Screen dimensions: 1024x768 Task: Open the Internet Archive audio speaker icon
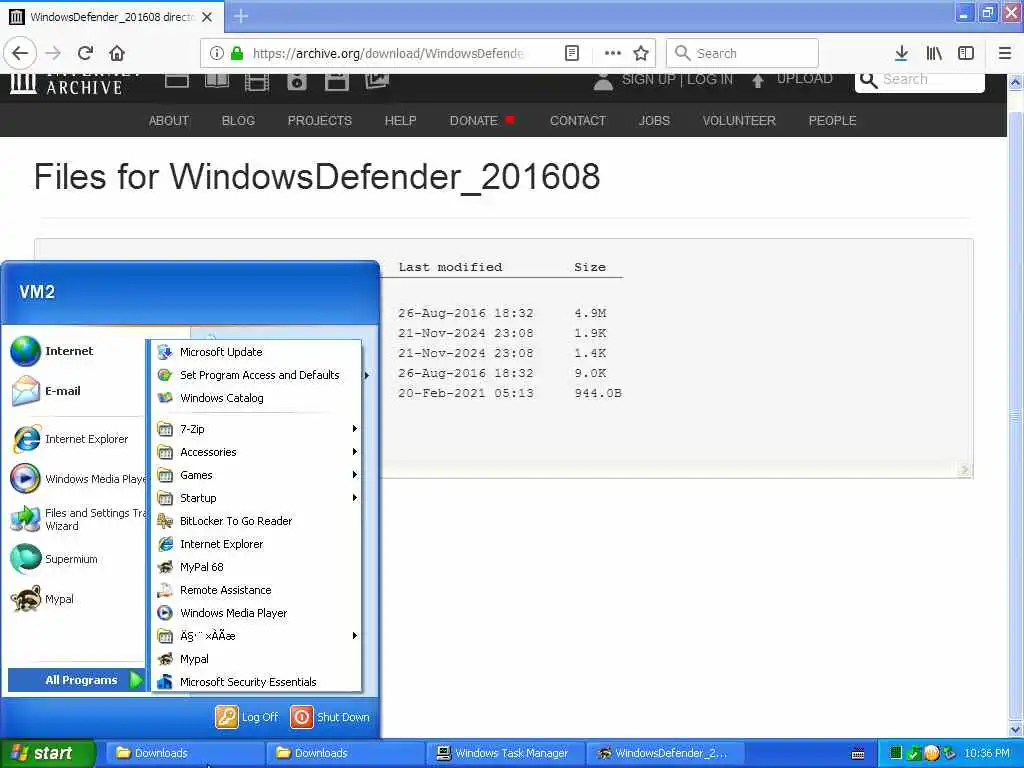(296, 82)
